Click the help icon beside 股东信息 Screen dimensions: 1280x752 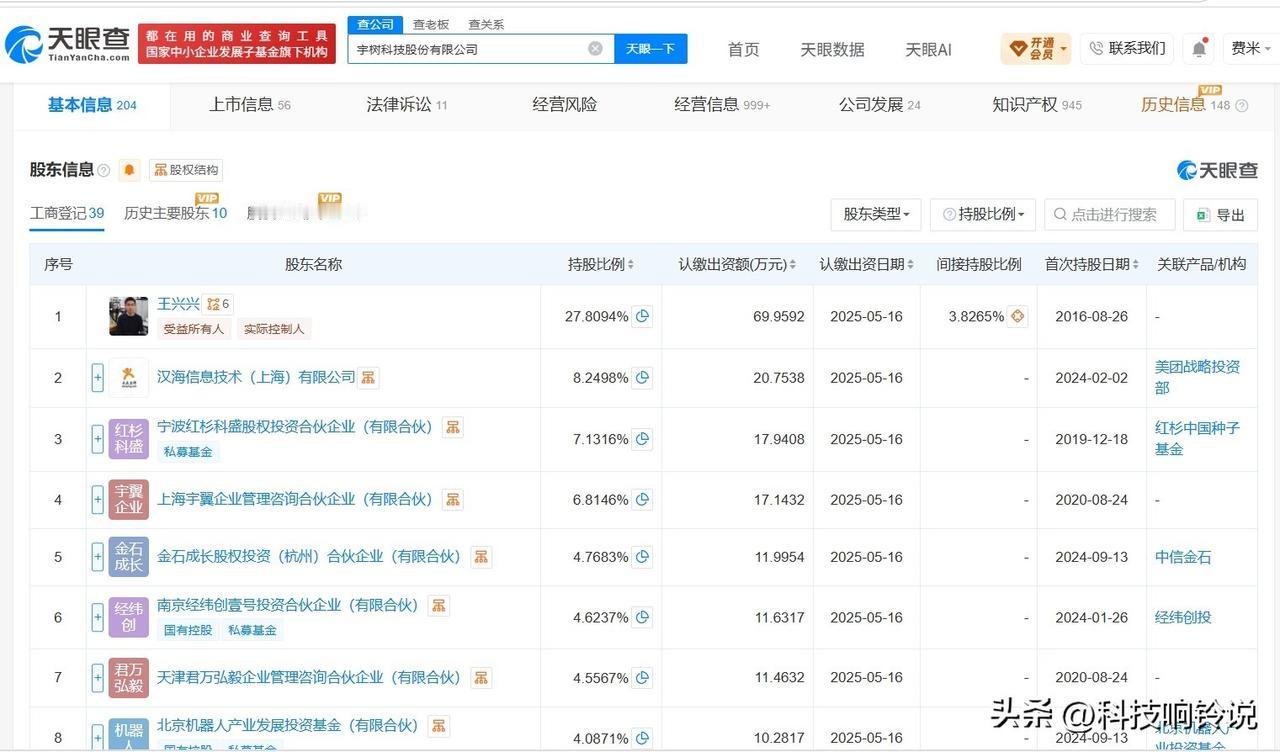pos(104,171)
